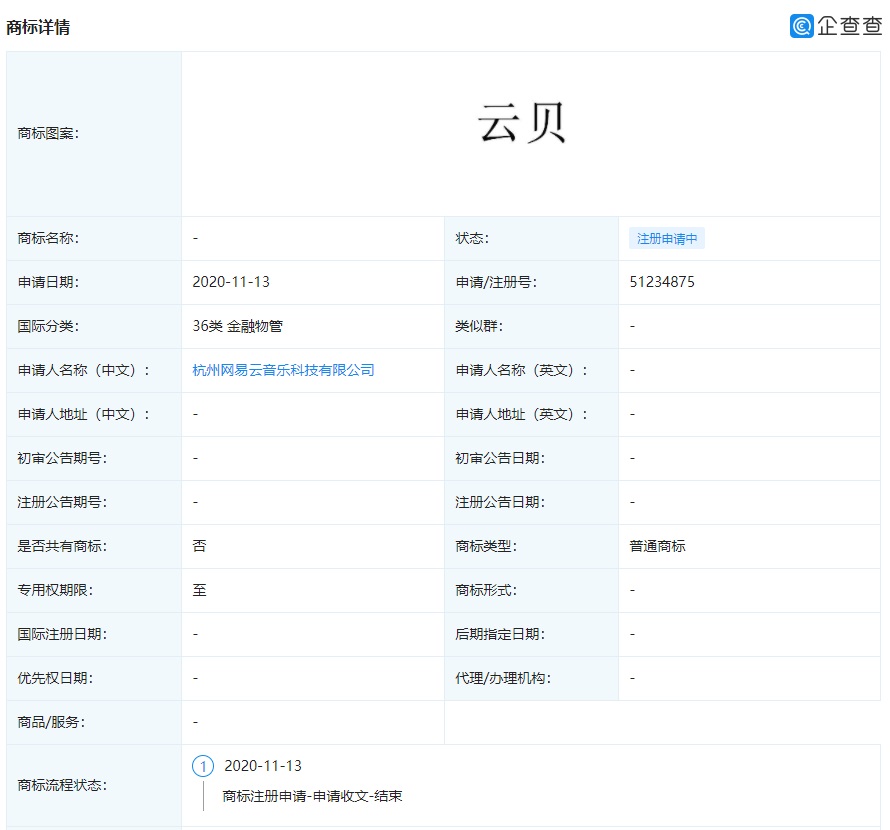The image size is (890, 830).
Task: Click the 注册申请中 status badge
Action: (666, 238)
